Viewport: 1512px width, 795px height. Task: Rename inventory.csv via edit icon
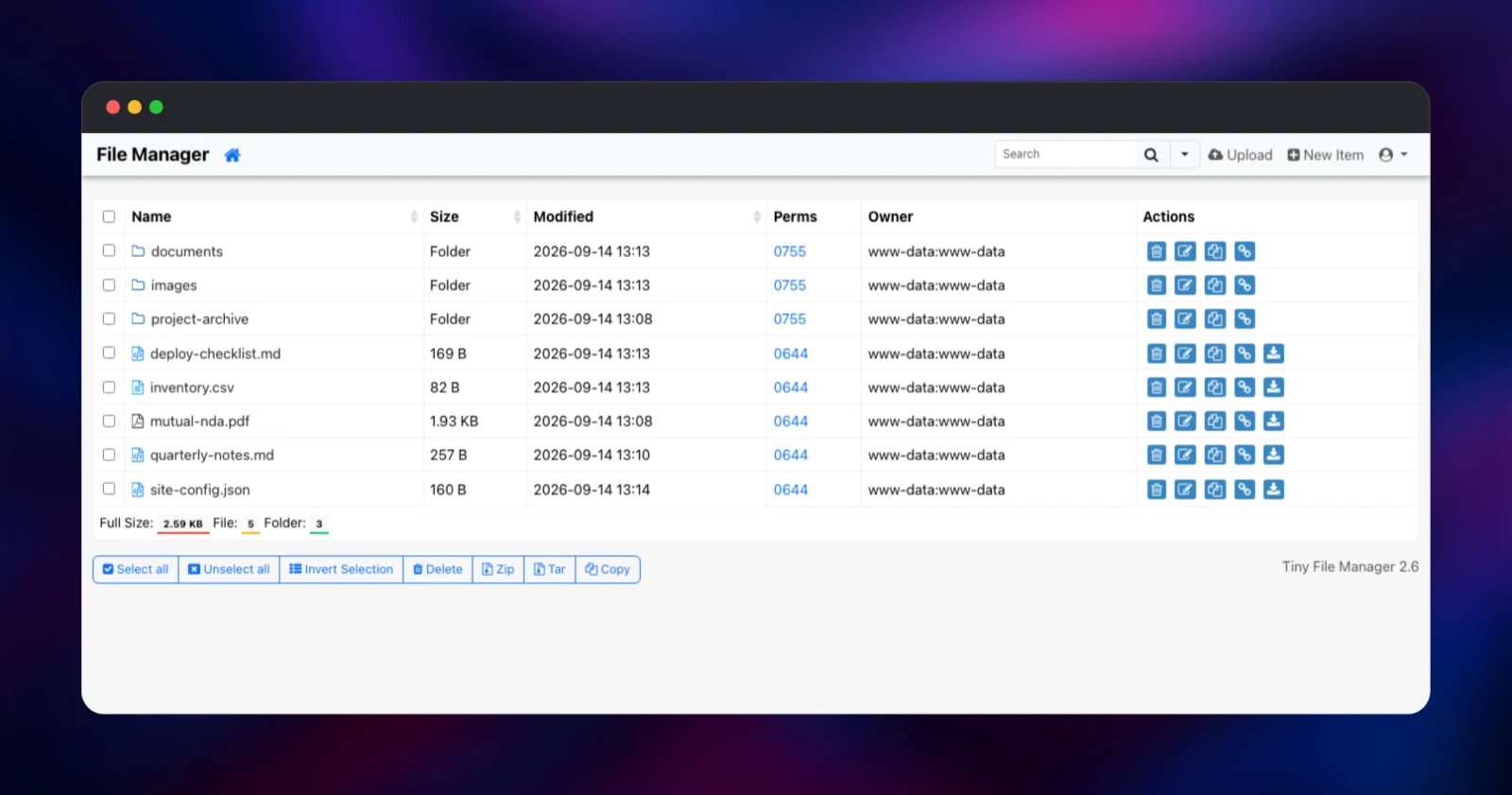click(x=1185, y=388)
